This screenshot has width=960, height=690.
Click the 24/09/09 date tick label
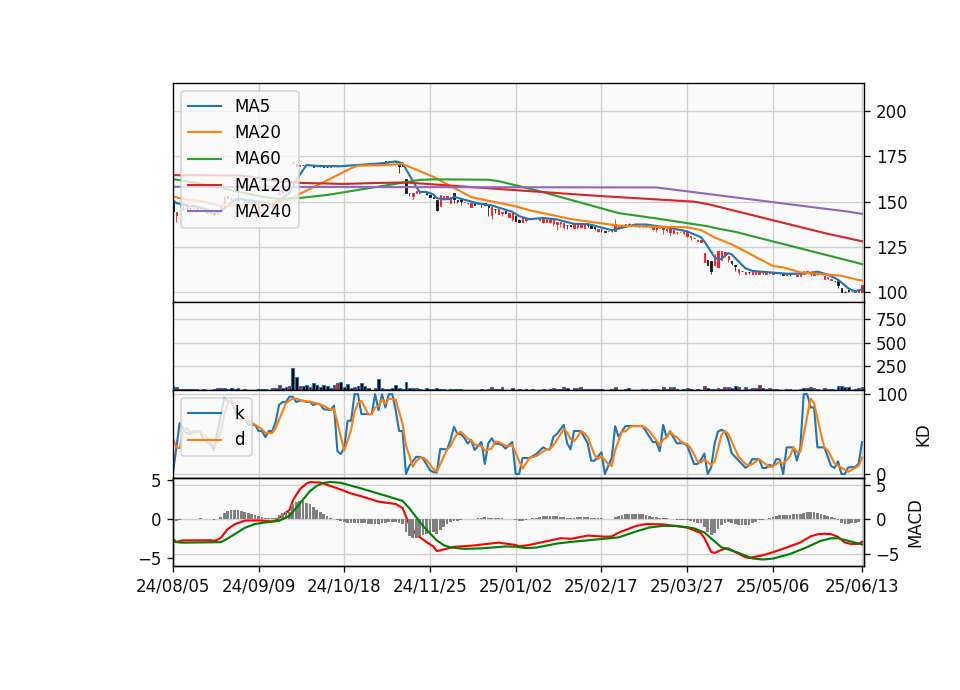pyautogui.click(x=258, y=586)
